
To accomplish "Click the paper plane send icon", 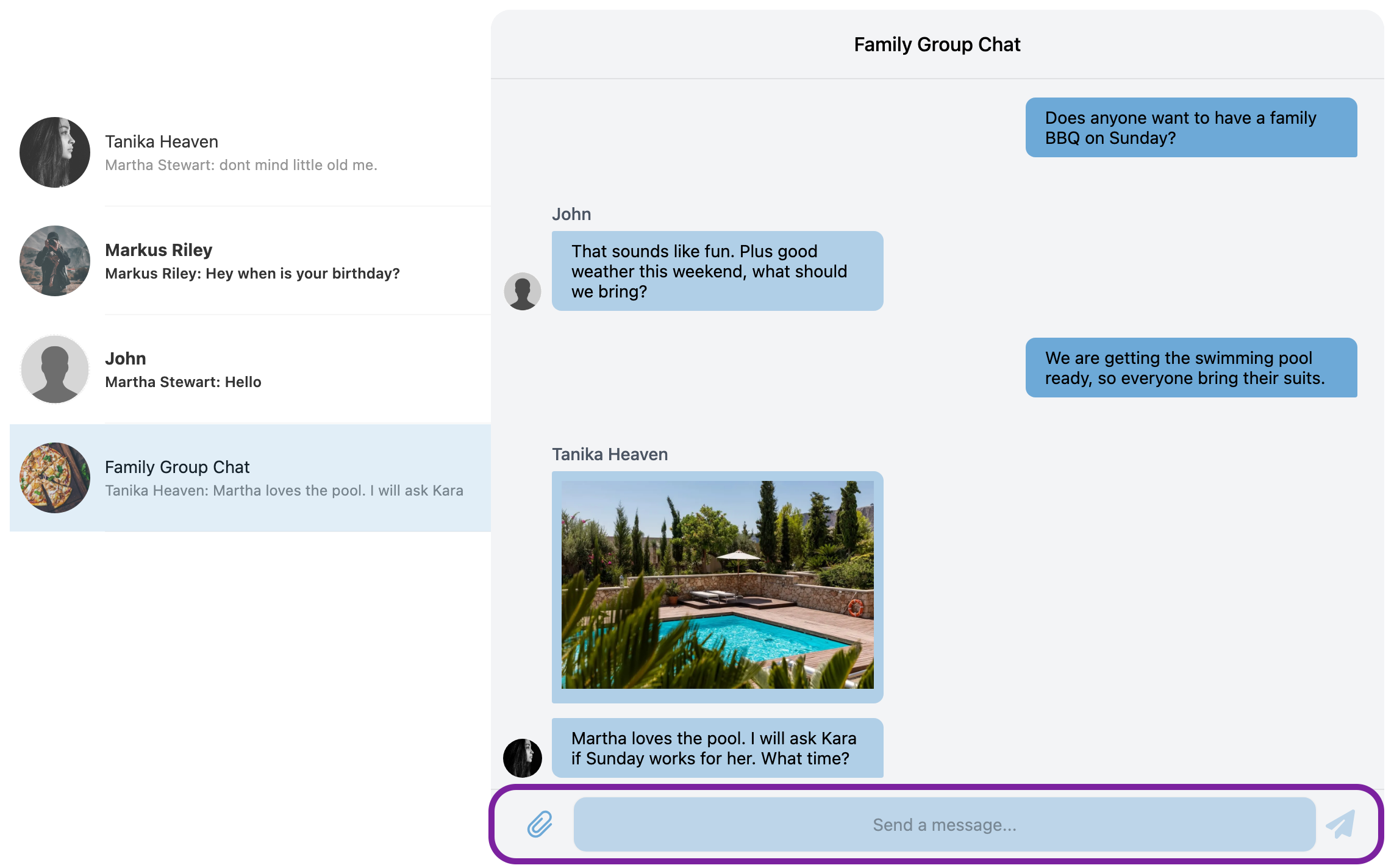I will point(1340,824).
